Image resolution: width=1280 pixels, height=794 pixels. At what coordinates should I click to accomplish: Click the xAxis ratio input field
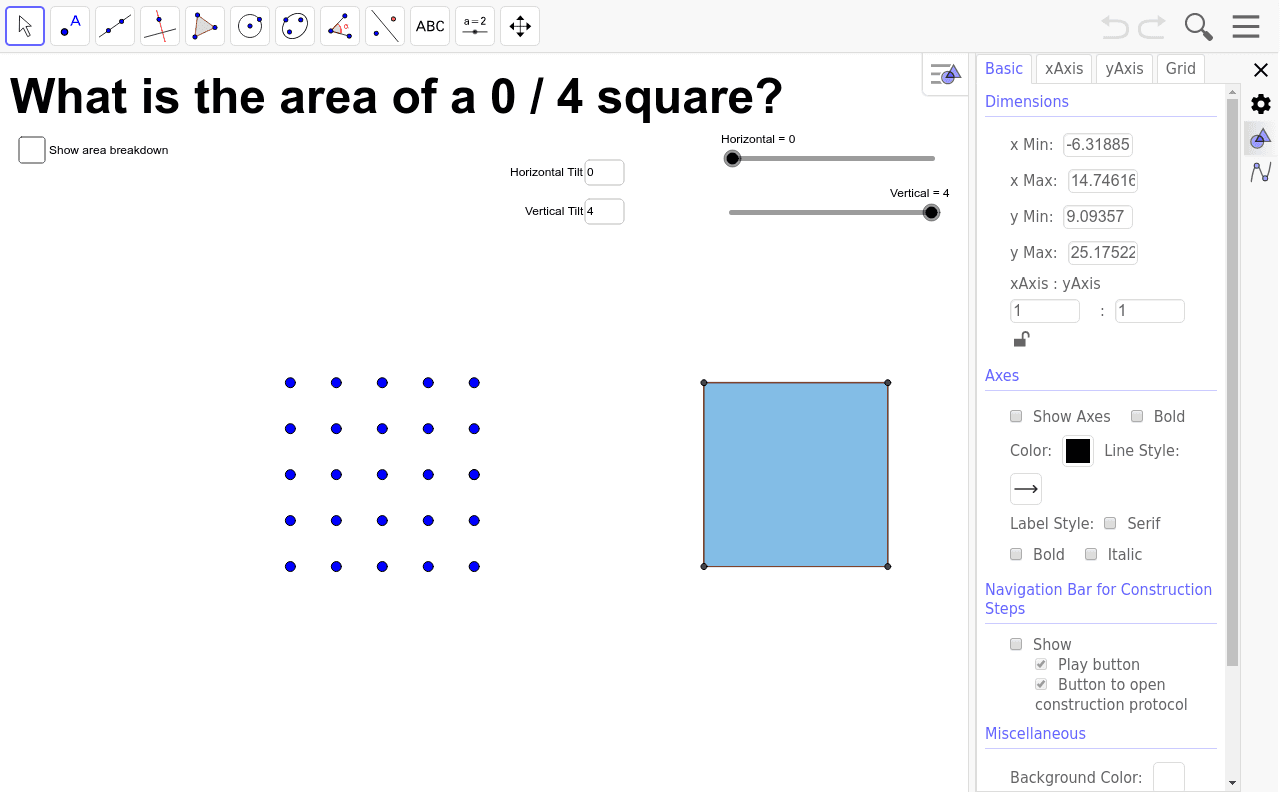[1045, 311]
